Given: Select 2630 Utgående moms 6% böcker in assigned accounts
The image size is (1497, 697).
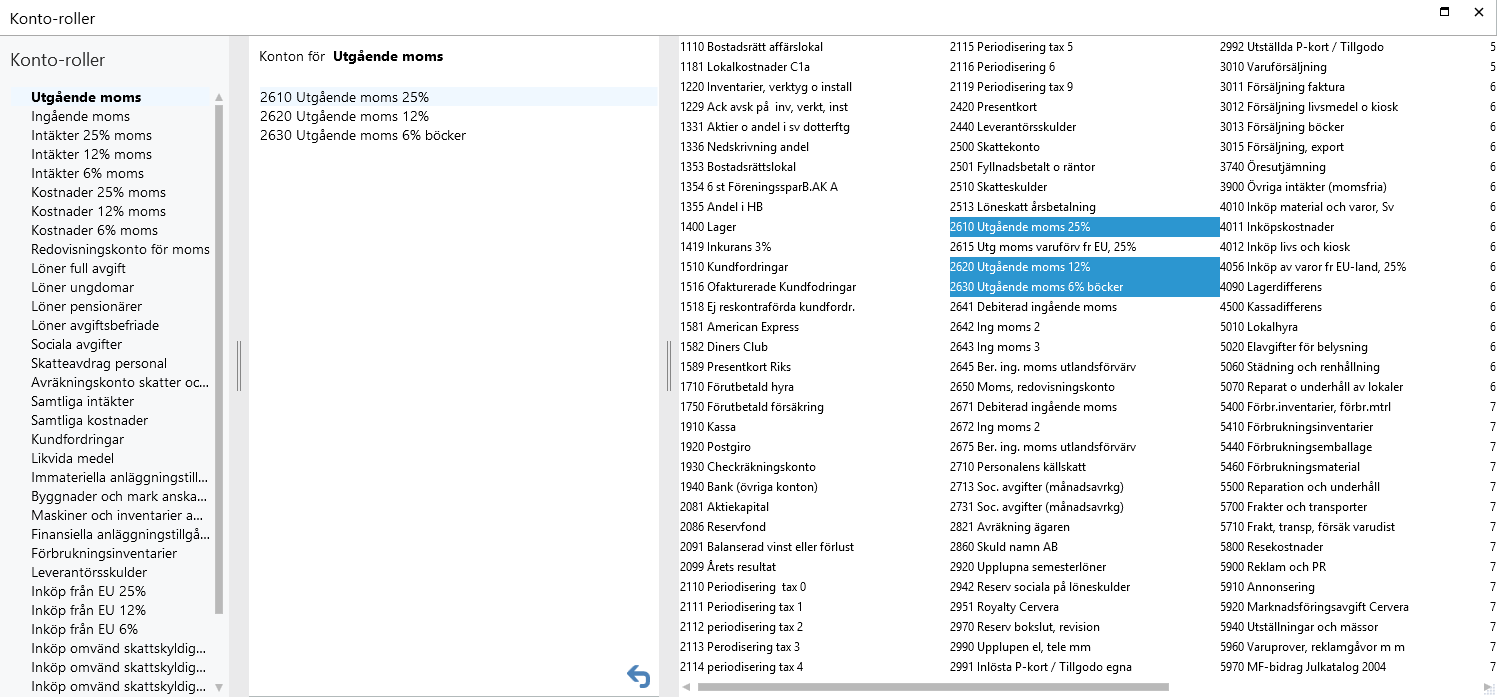Looking at the screenshot, I should (363, 135).
